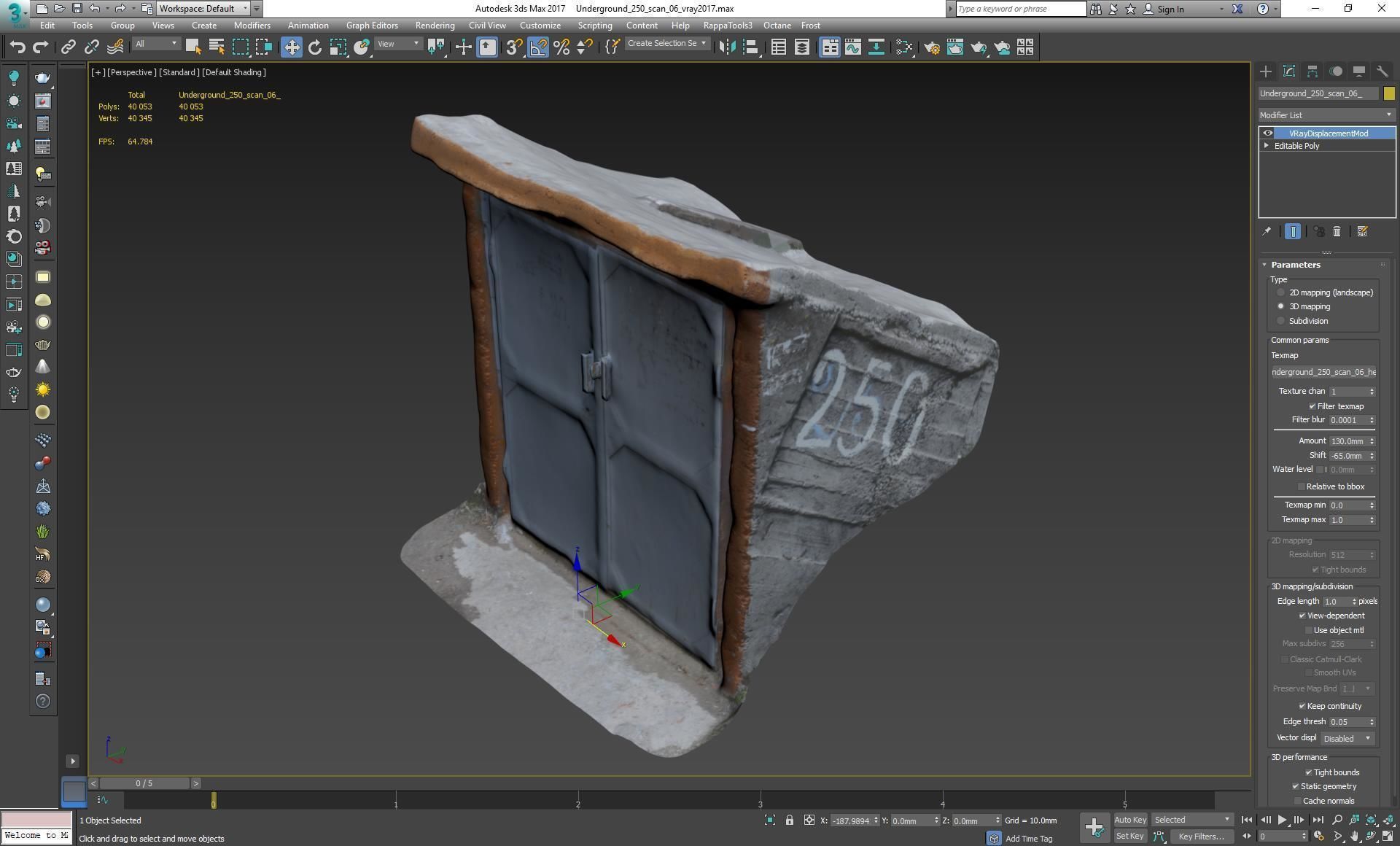Open the Rendering menu
This screenshot has height=846, width=1400.
tap(435, 26)
